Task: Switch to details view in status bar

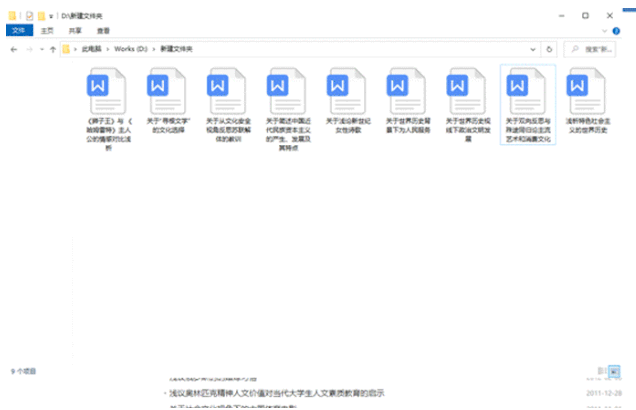Action: (x=602, y=371)
